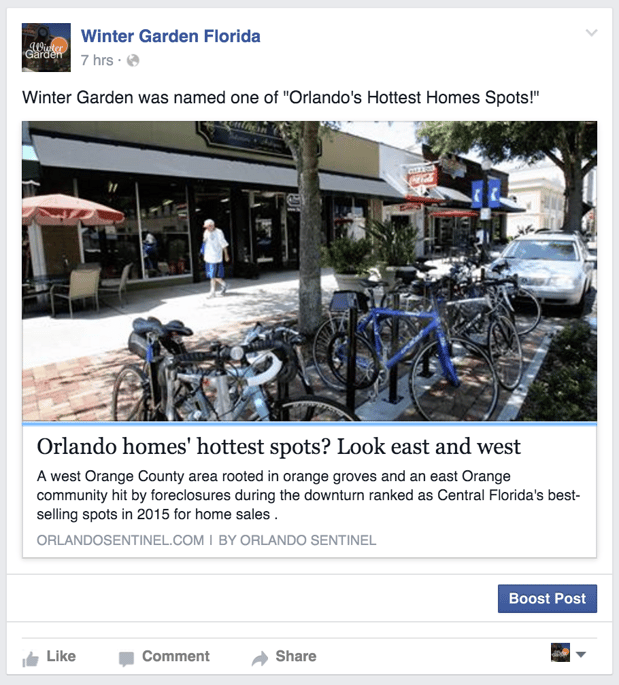The height and width of the screenshot is (685, 619).
Task: Open the Orlando homes' hottest spots headline
Action: 279,446
